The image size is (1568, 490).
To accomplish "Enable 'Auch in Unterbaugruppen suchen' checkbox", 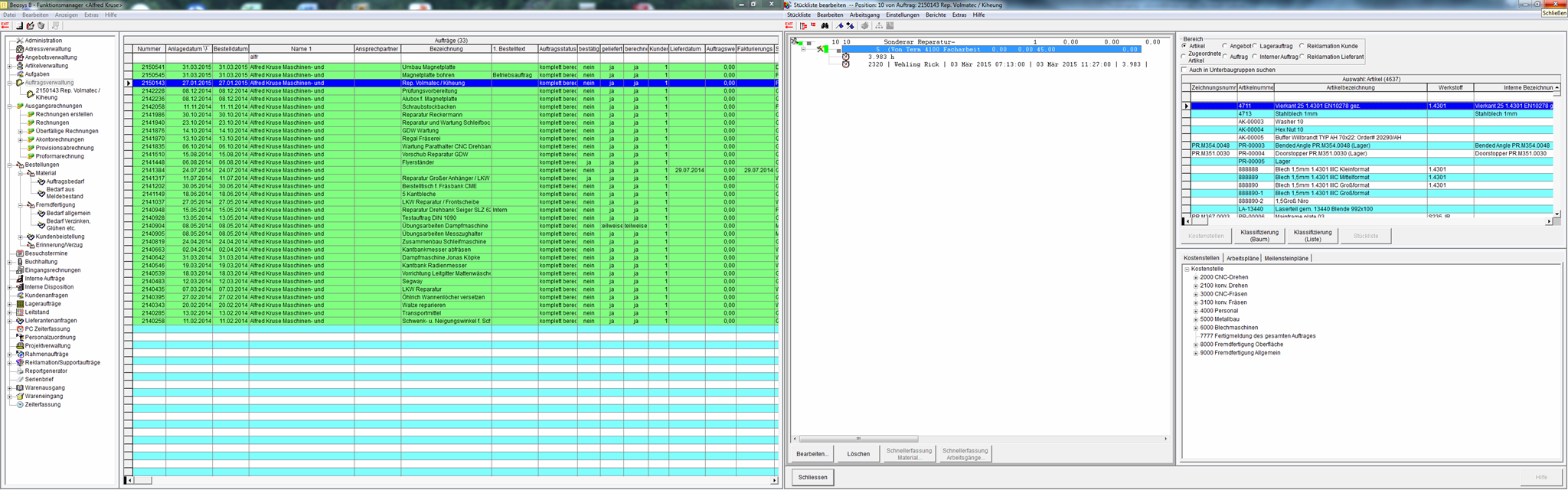I will pyautogui.click(x=1184, y=70).
